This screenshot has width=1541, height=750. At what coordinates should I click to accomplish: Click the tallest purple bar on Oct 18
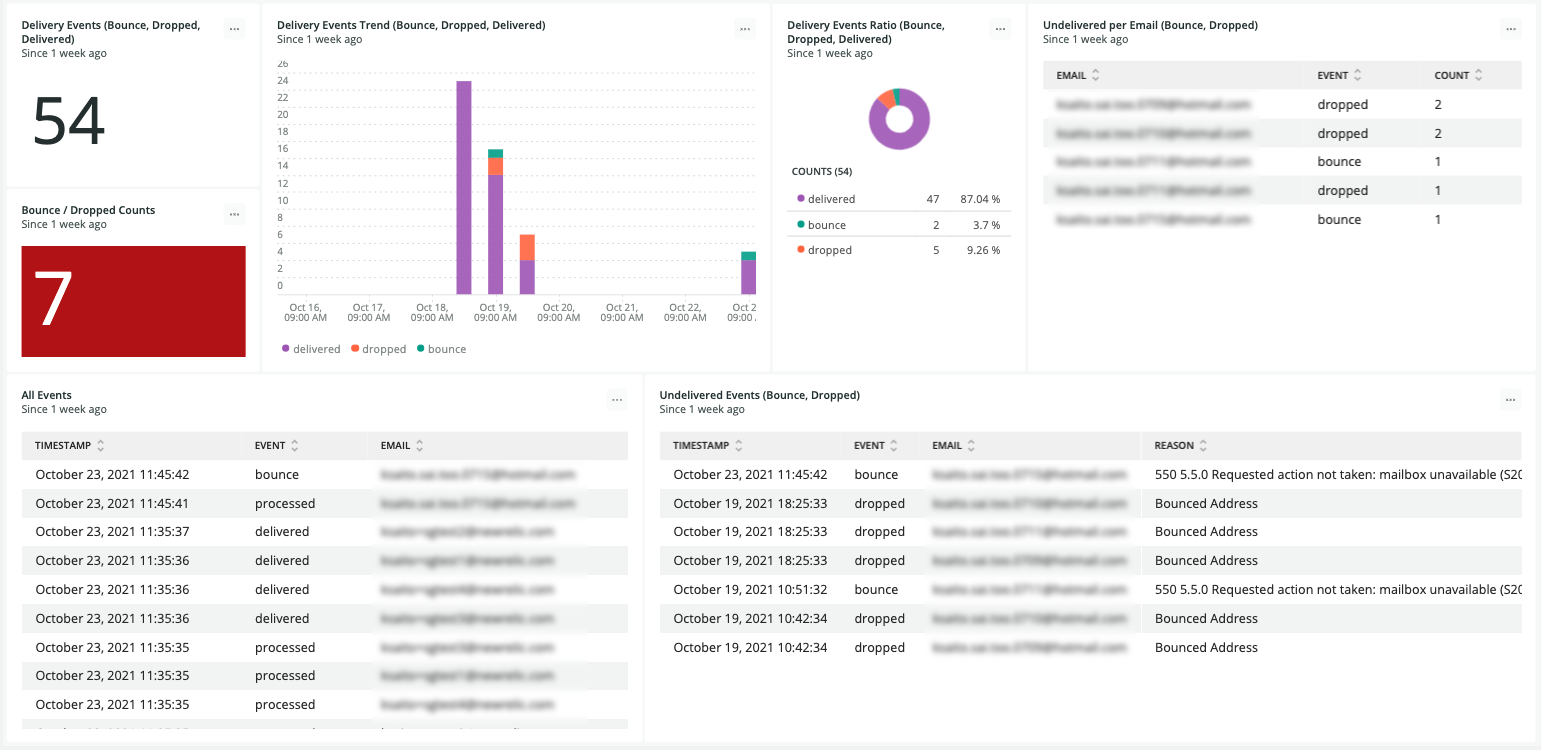click(x=464, y=187)
